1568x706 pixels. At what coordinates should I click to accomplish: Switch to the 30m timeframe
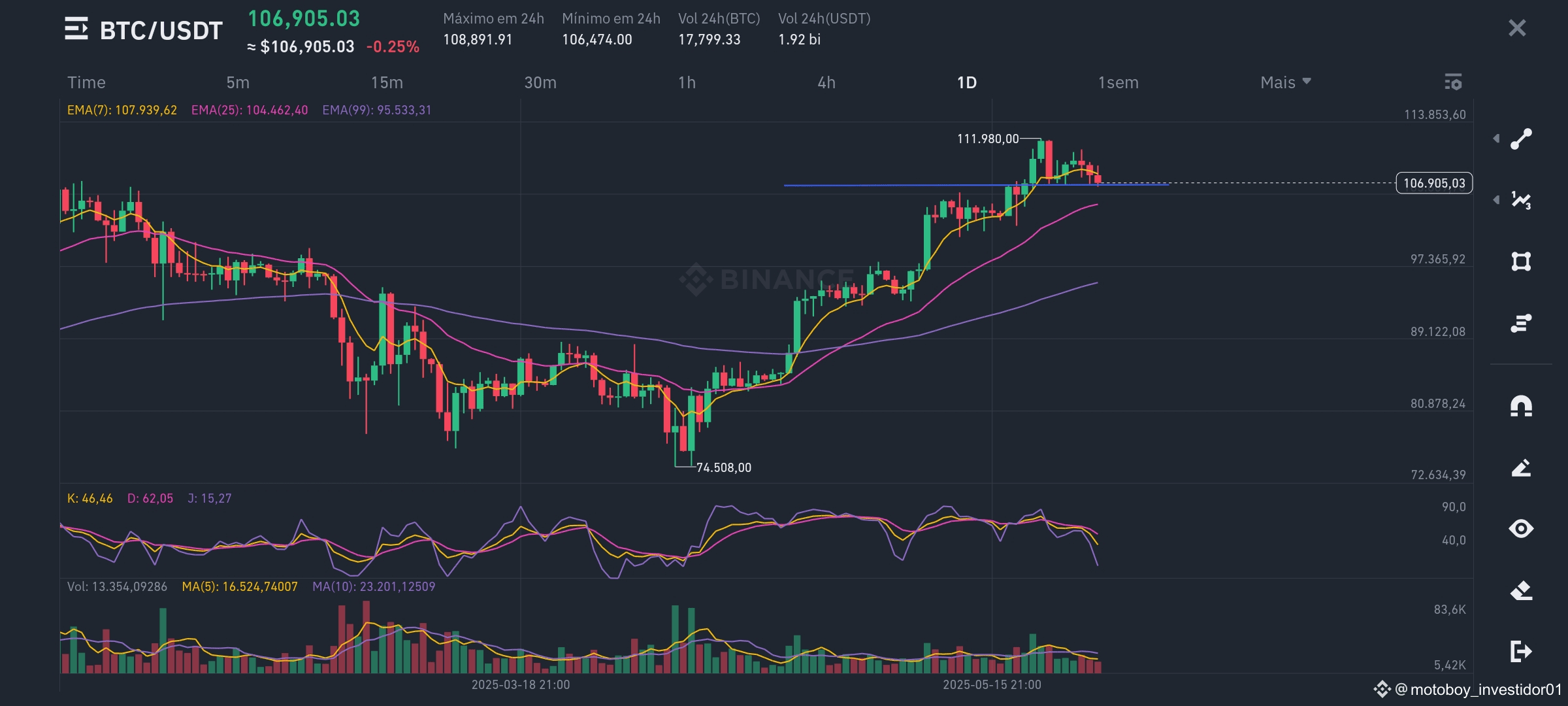pyautogui.click(x=540, y=82)
